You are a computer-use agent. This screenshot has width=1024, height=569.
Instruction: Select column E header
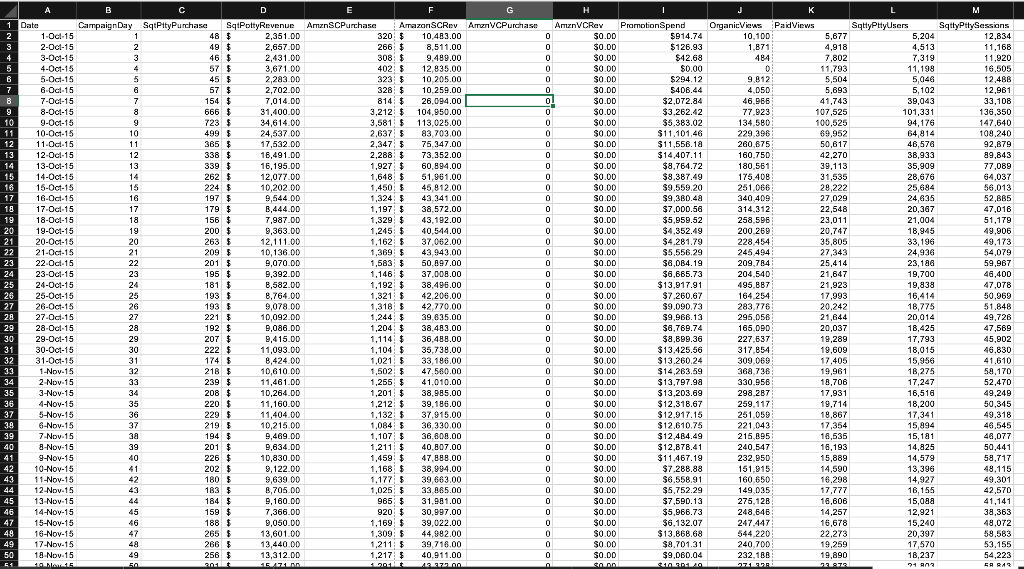(x=349, y=10)
